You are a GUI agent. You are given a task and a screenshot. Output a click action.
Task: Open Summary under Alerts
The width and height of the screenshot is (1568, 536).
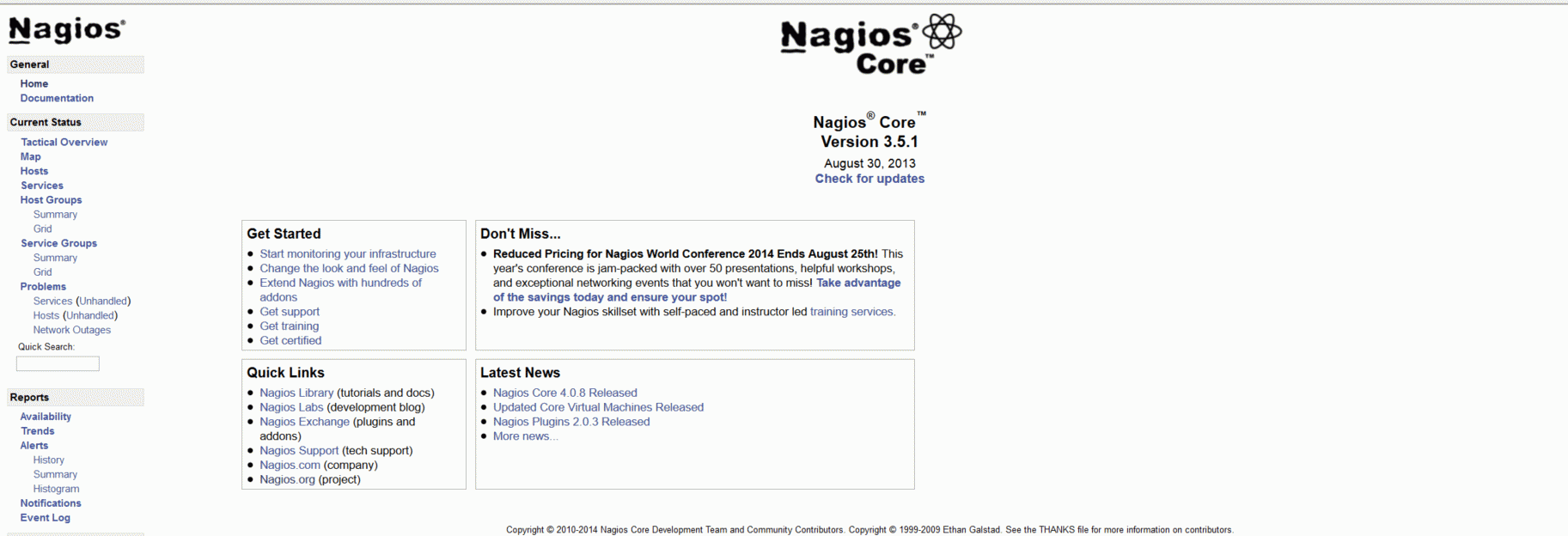pos(55,474)
